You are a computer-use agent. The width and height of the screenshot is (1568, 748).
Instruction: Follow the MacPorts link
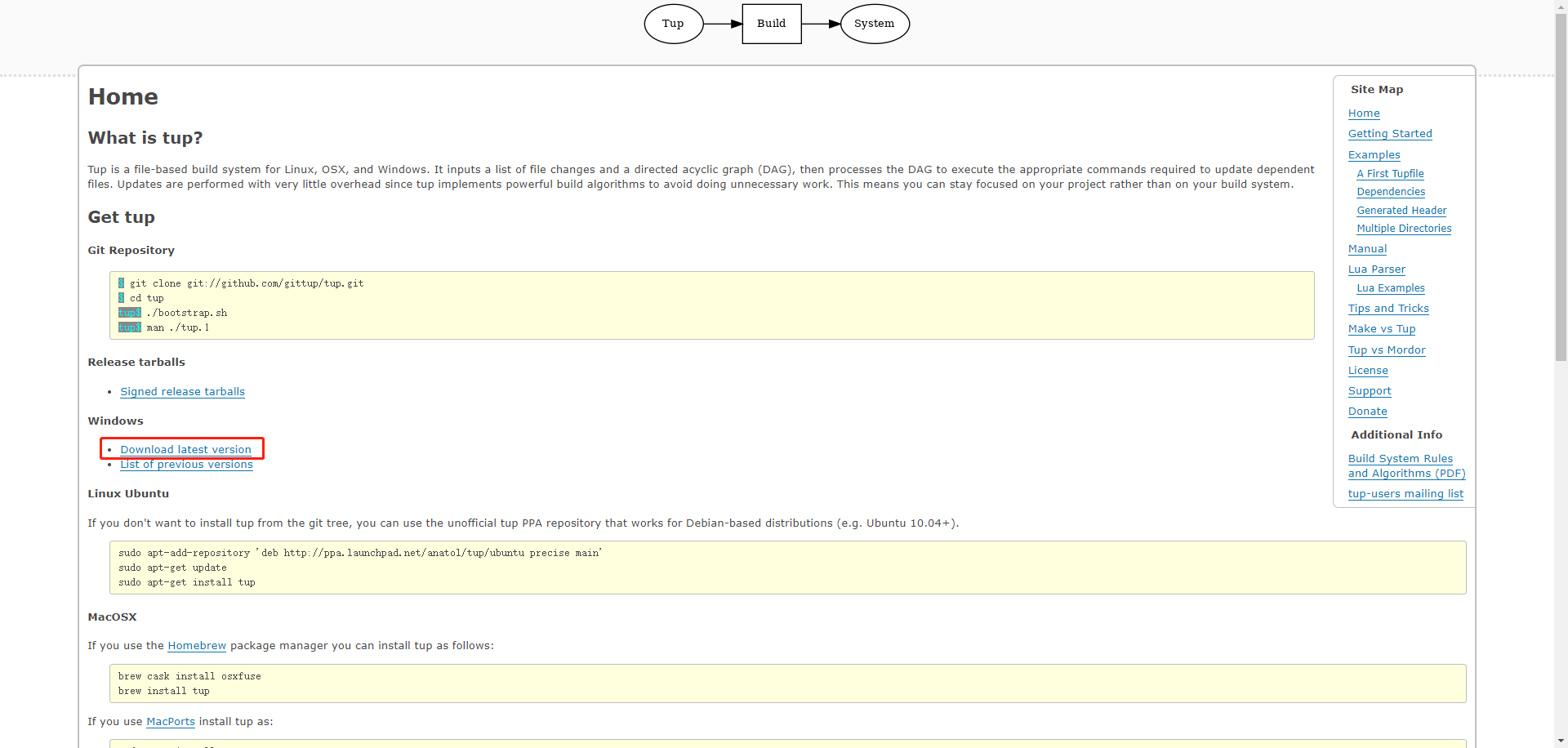[x=171, y=722]
